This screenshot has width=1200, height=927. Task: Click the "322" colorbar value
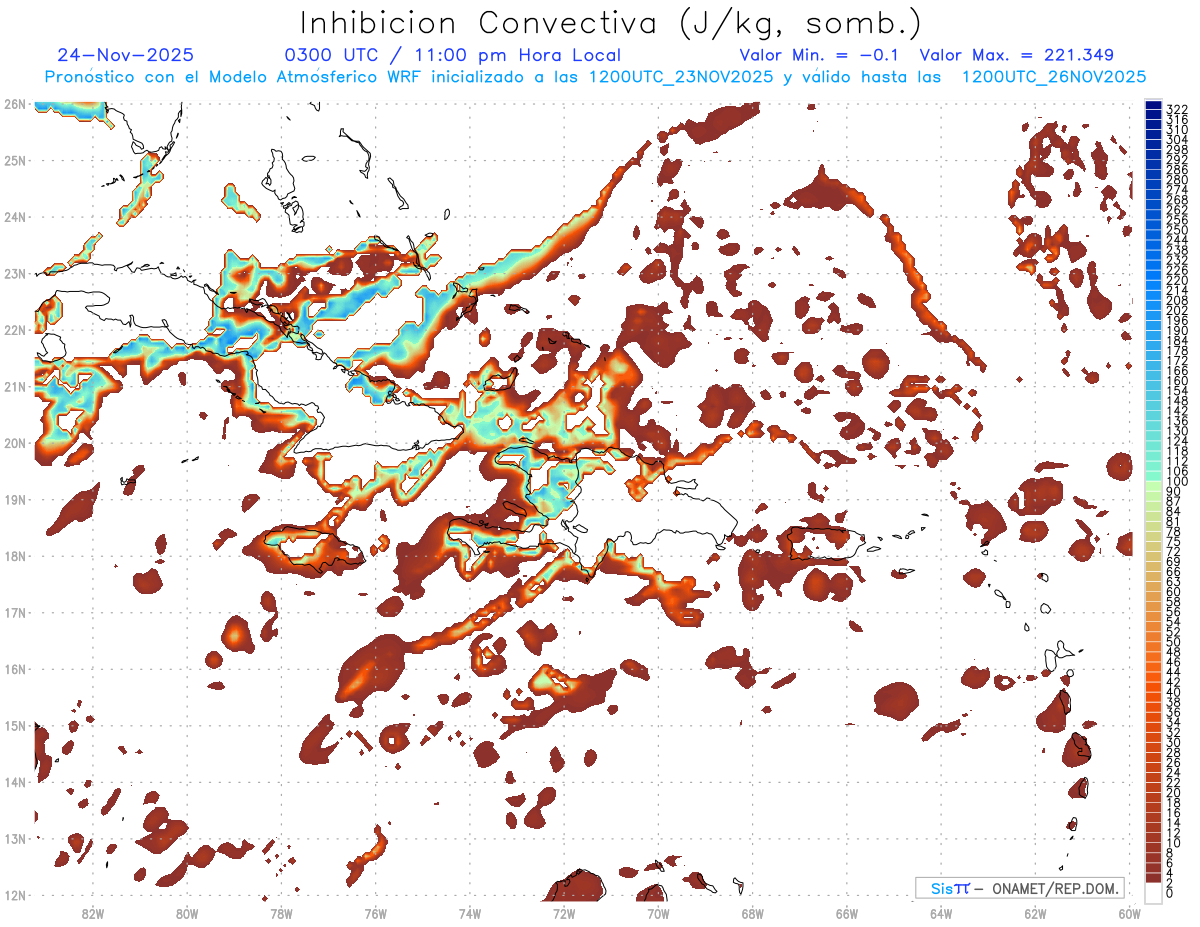tap(1177, 109)
